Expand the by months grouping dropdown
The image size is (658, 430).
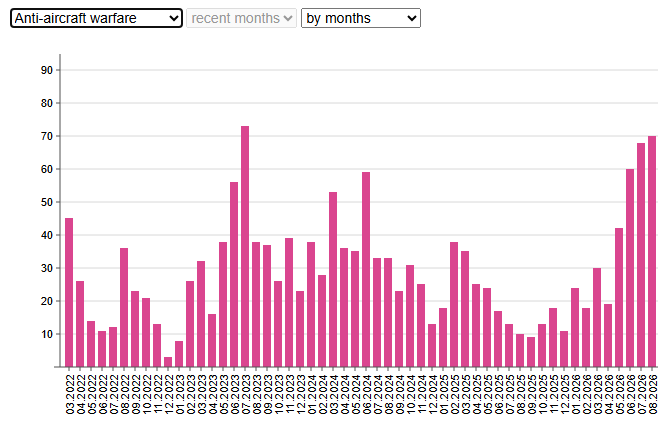[x=361, y=18]
